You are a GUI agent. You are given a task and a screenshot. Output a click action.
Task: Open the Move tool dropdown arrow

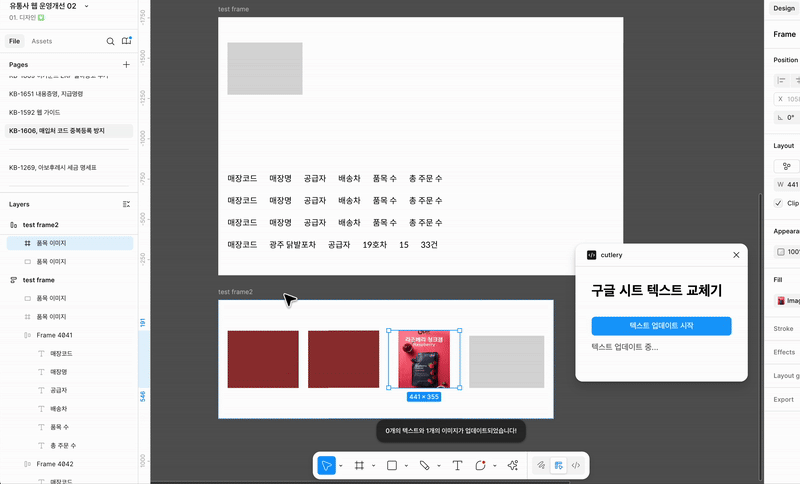tap(341, 466)
